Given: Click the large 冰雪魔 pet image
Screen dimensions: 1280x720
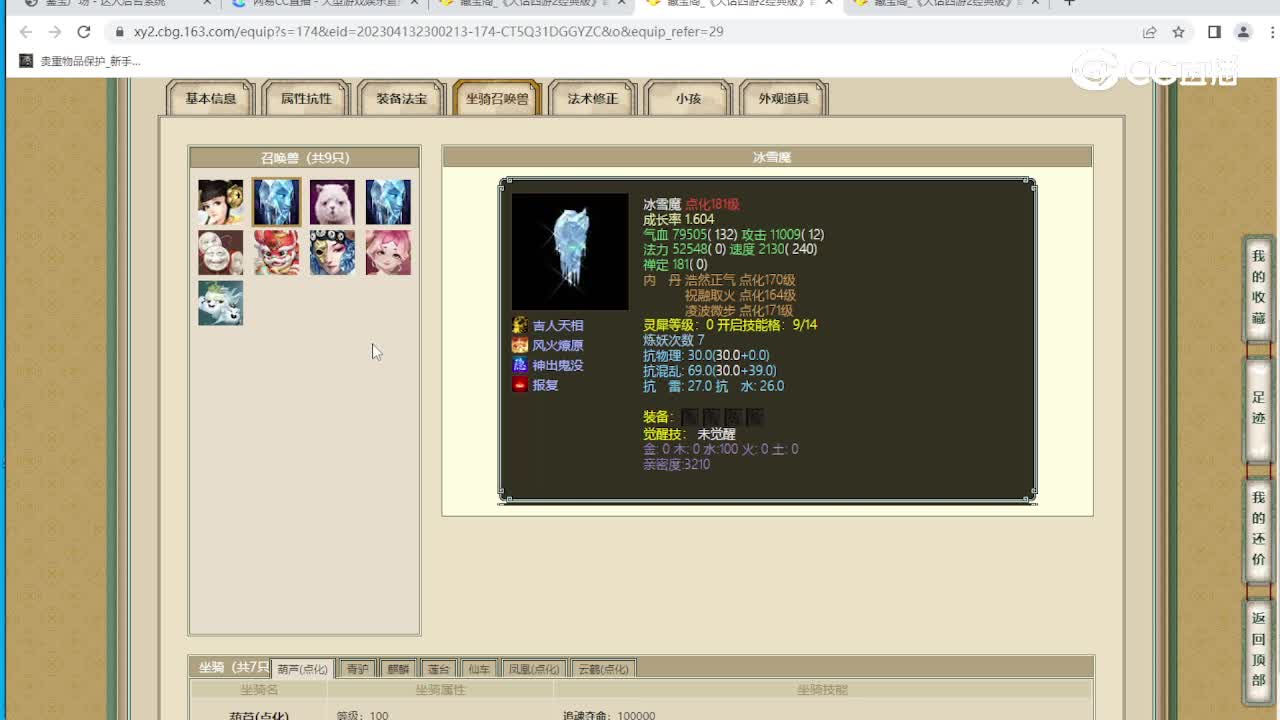Looking at the screenshot, I should [570, 251].
